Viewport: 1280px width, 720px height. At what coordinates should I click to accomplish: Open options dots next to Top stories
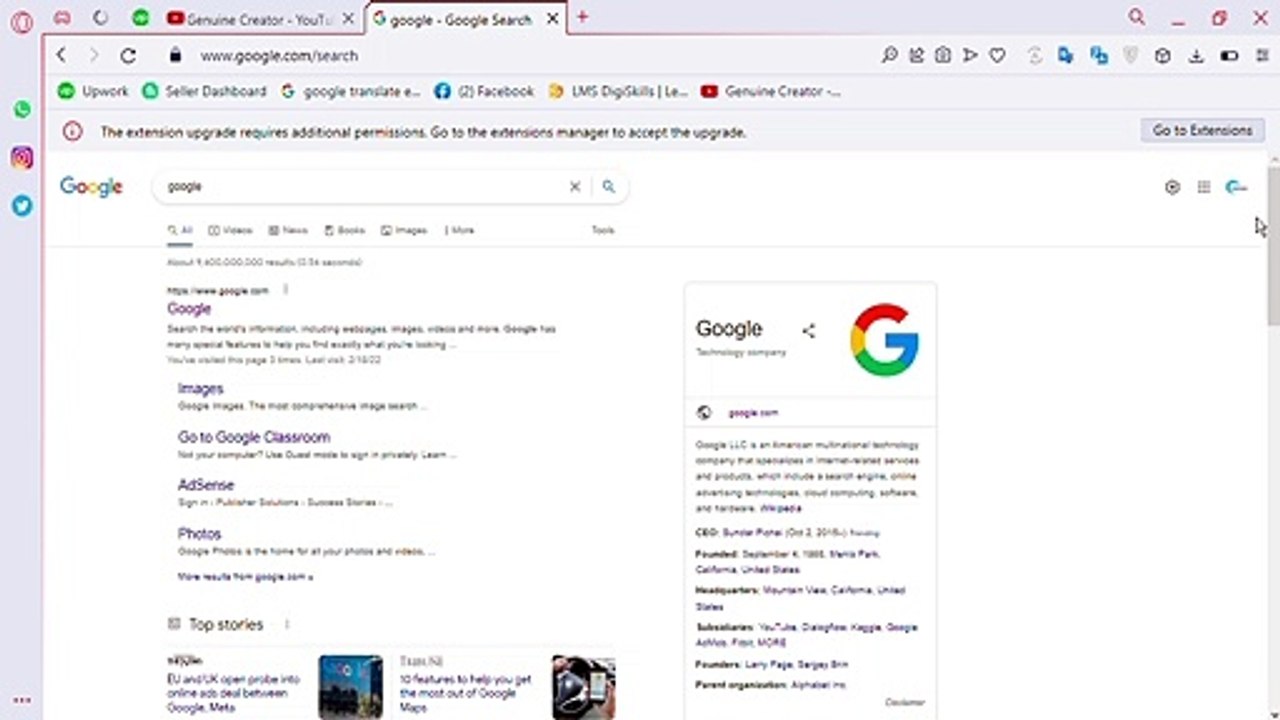(287, 624)
